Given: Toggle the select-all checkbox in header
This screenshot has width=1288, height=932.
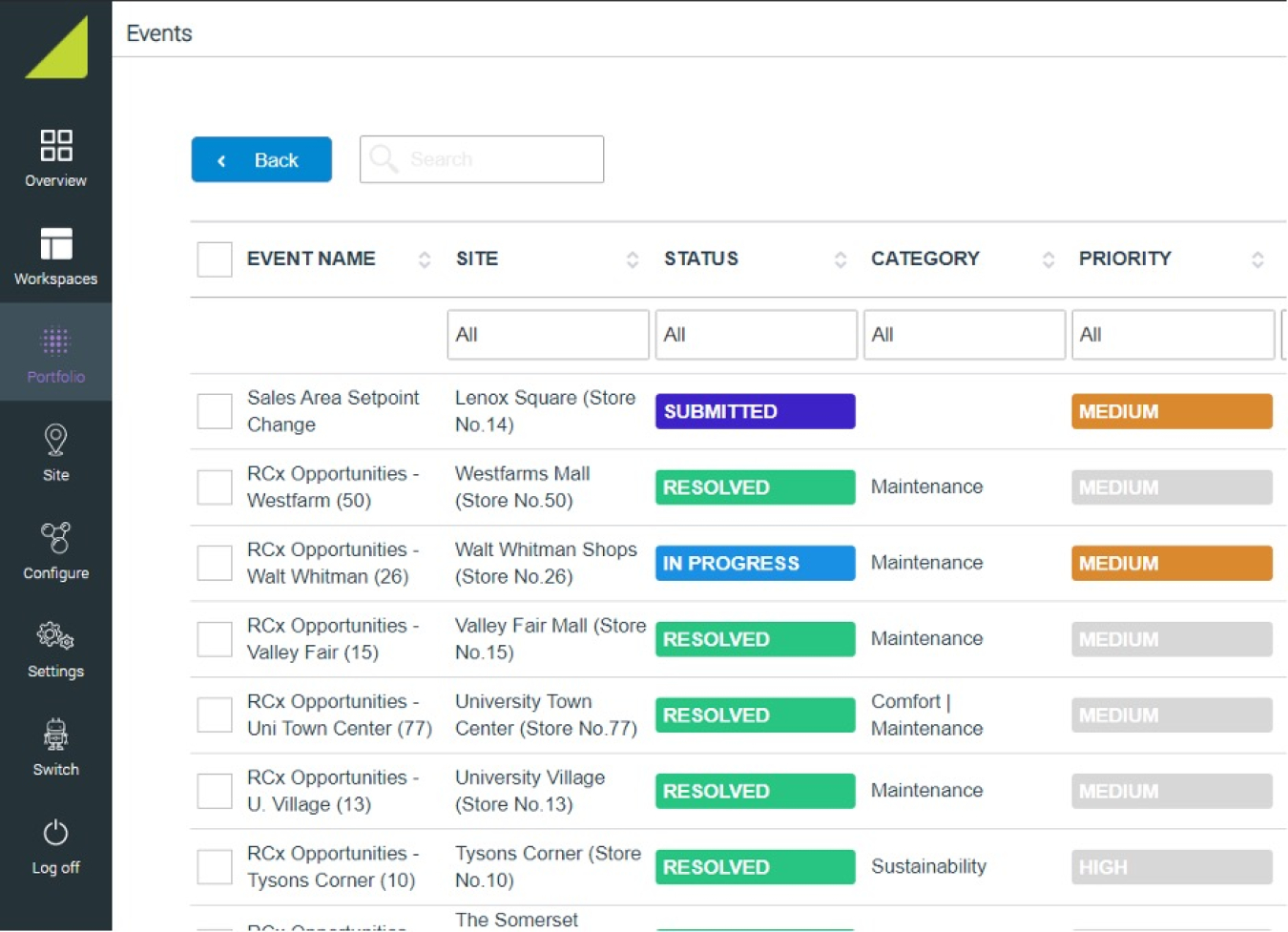Looking at the screenshot, I should pos(215,259).
